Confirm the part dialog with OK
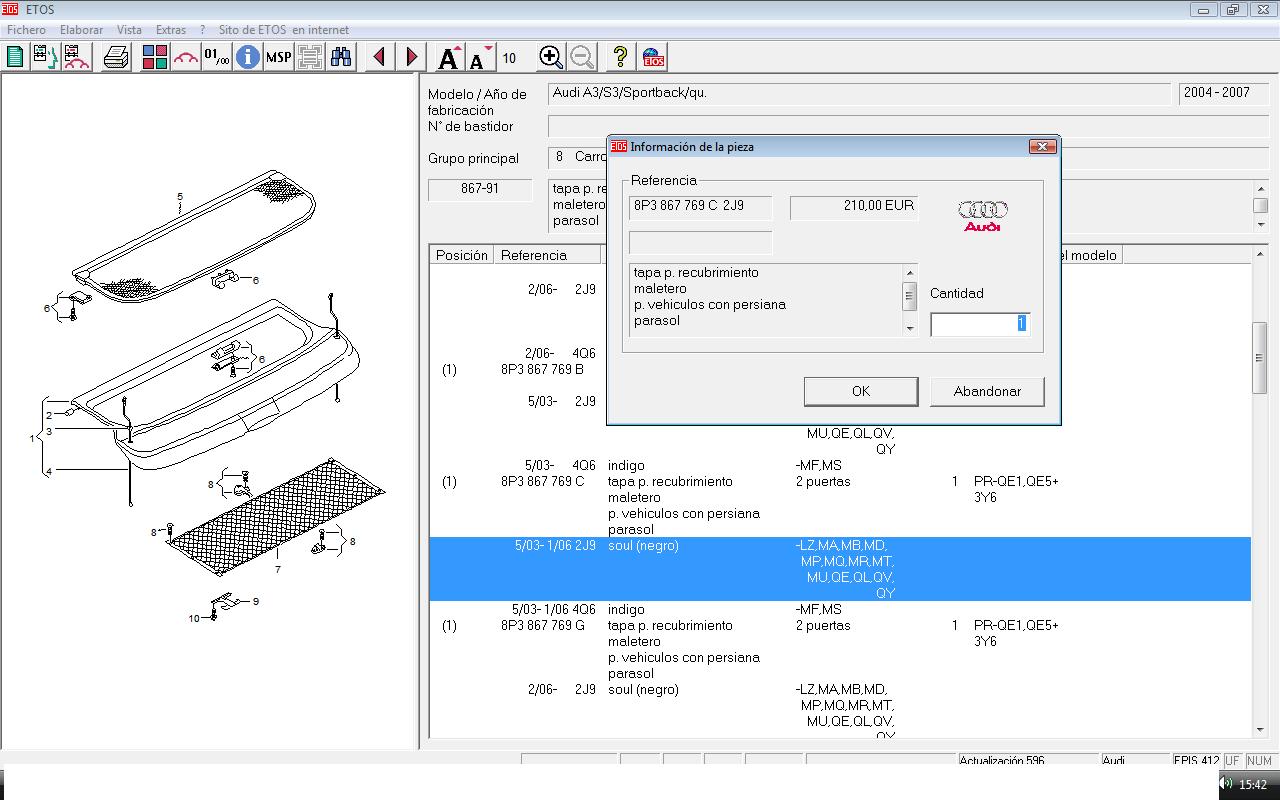1280x800 pixels. pos(861,391)
